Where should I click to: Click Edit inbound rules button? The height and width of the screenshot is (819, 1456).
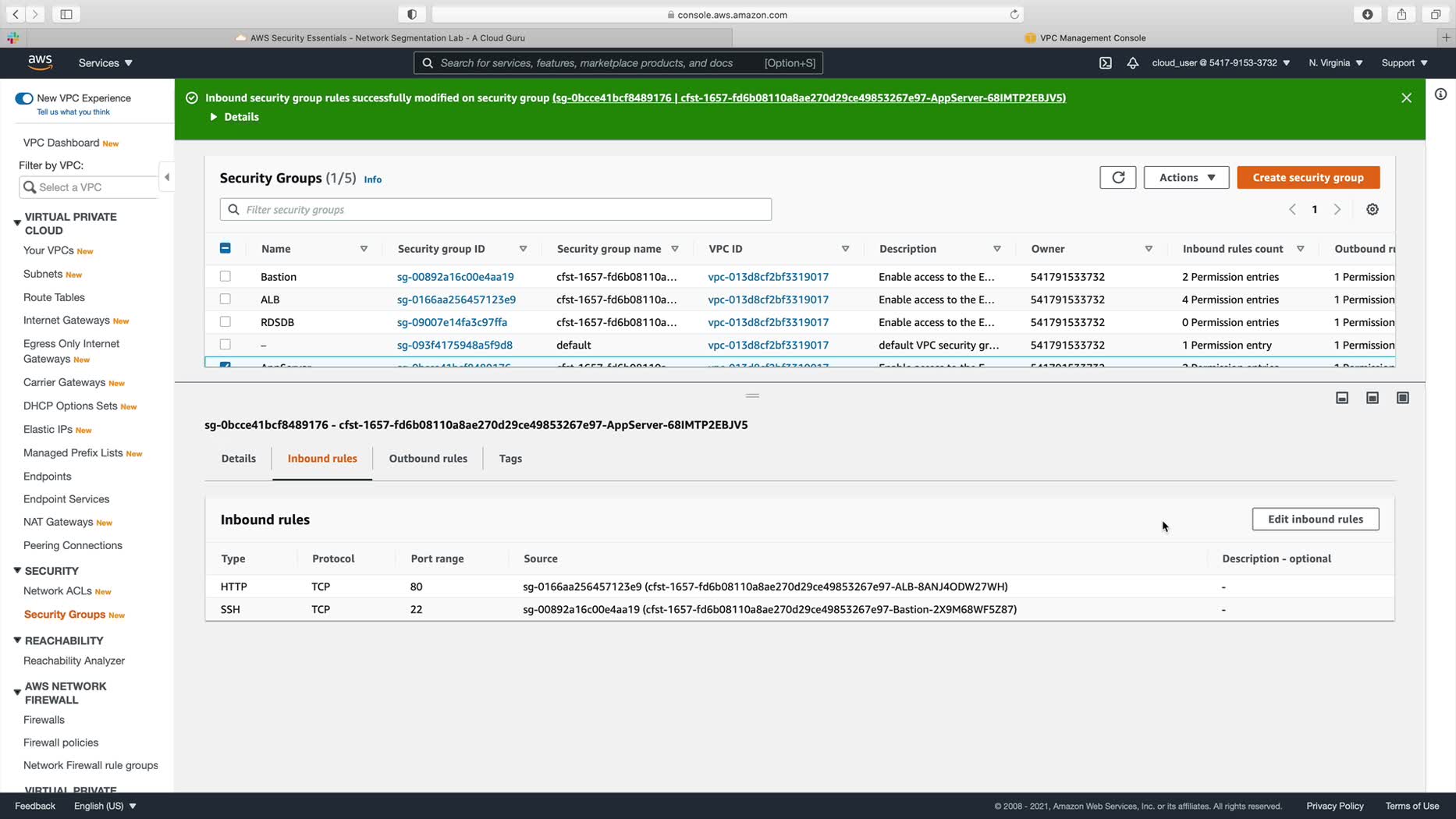[x=1316, y=519]
